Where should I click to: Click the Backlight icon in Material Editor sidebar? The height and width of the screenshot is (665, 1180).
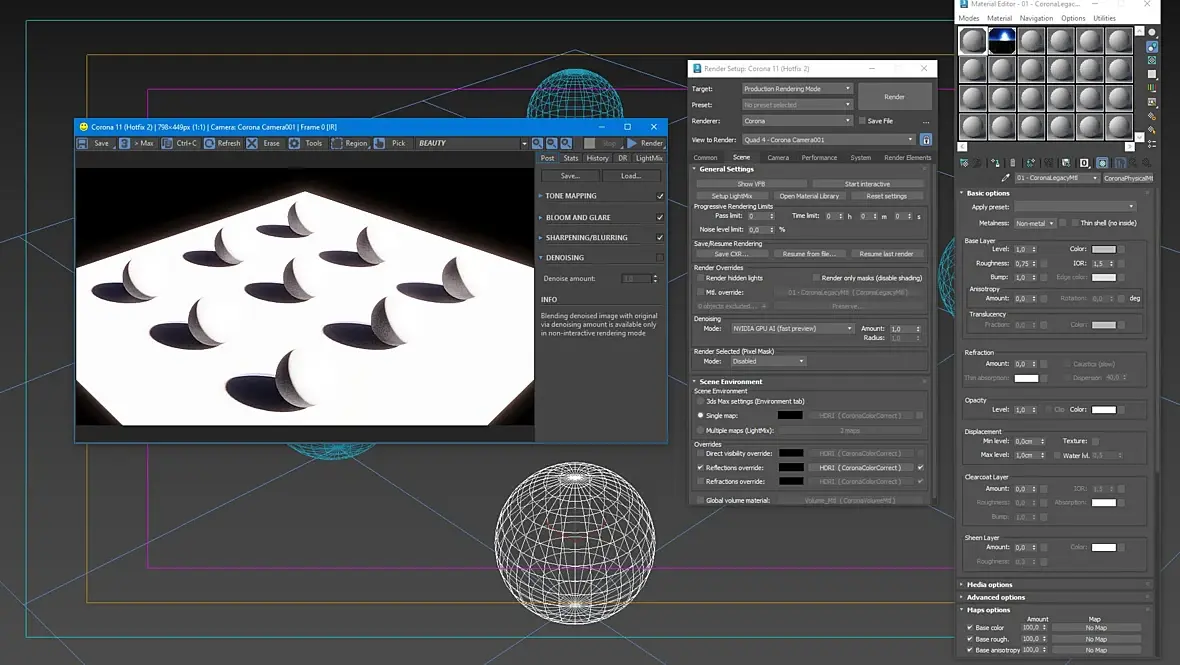[1152, 47]
